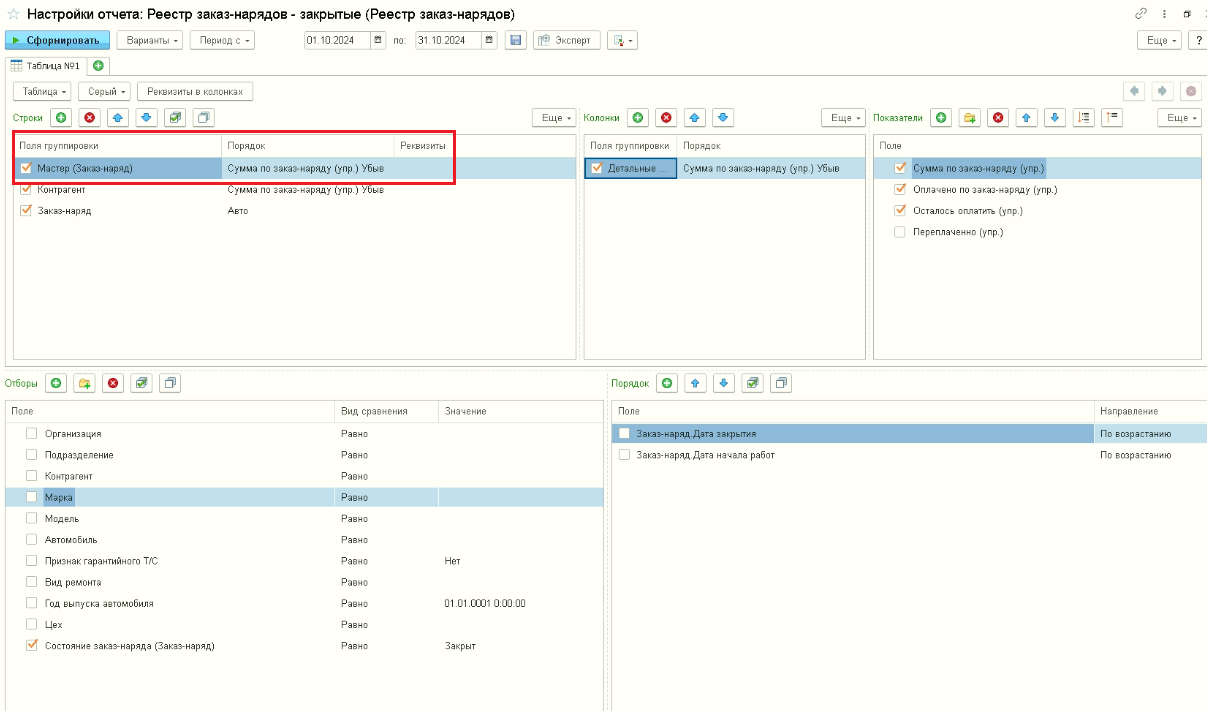Image resolution: width=1207 pixels, height=711 pixels.
Task: Click the Эксперт button
Action: (567, 40)
